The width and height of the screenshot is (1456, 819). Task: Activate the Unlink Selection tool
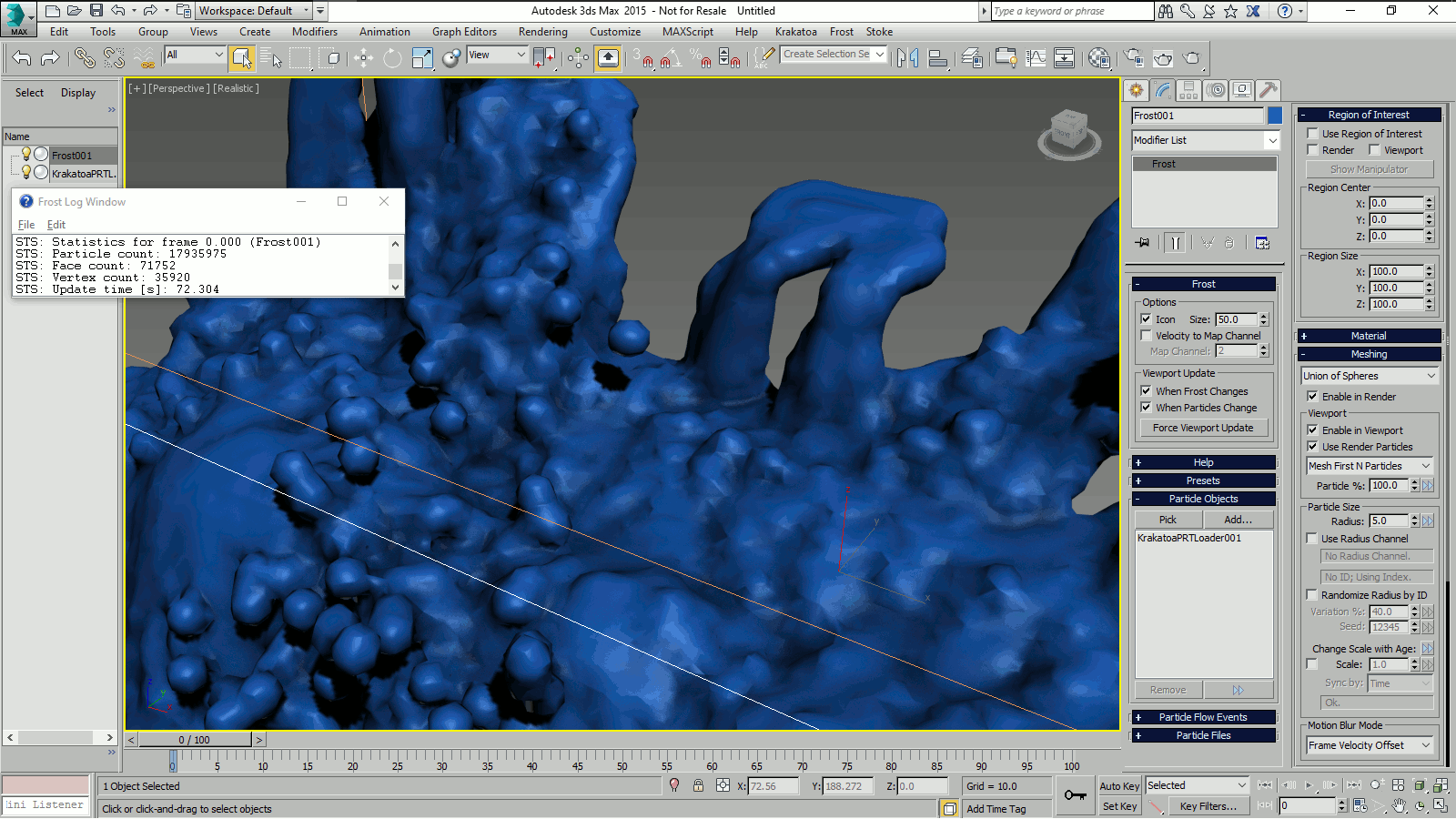tap(114, 58)
